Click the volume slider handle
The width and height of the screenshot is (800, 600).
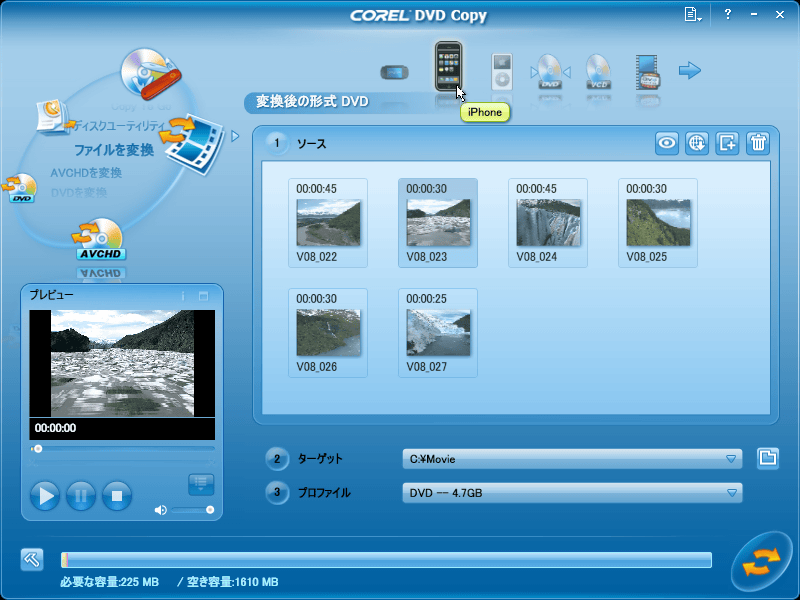click(x=210, y=510)
